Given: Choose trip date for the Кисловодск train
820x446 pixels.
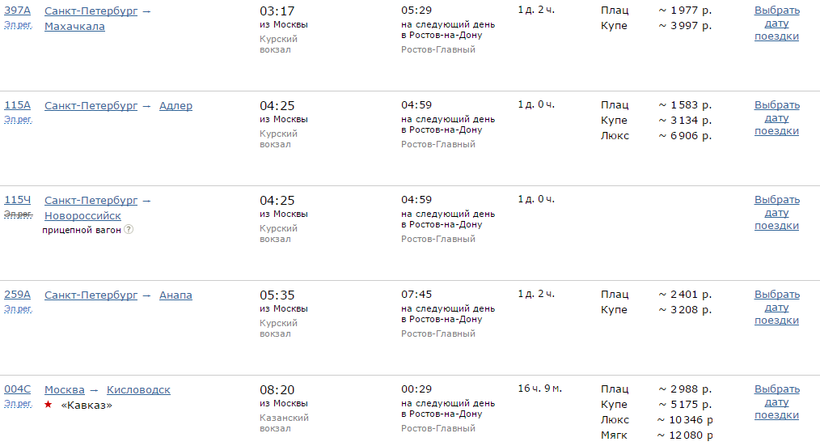Looking at the screenshot, I should coord(777,403).
